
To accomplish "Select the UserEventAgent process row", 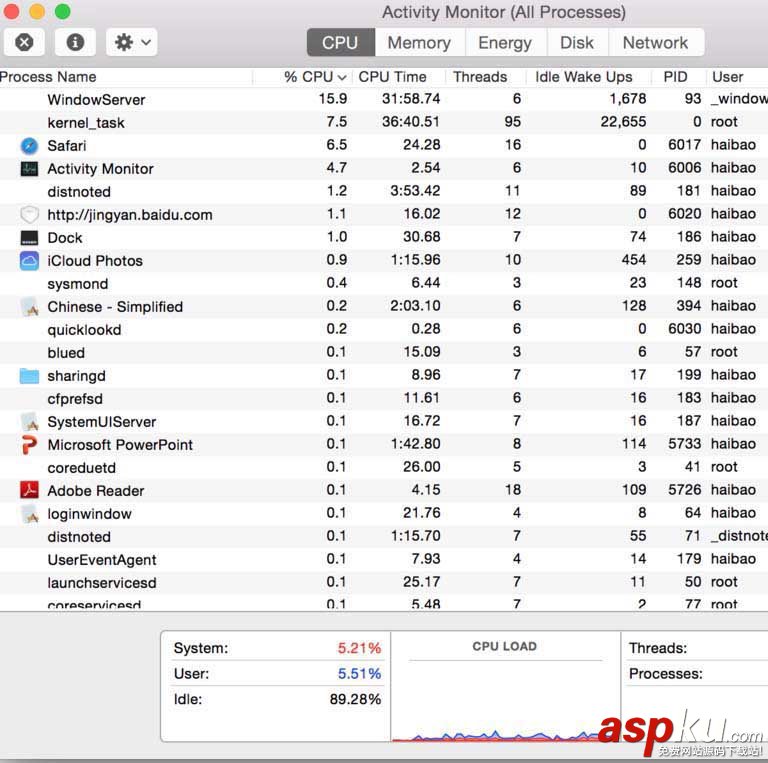I will pyautogui.click(x=384, y=560).
